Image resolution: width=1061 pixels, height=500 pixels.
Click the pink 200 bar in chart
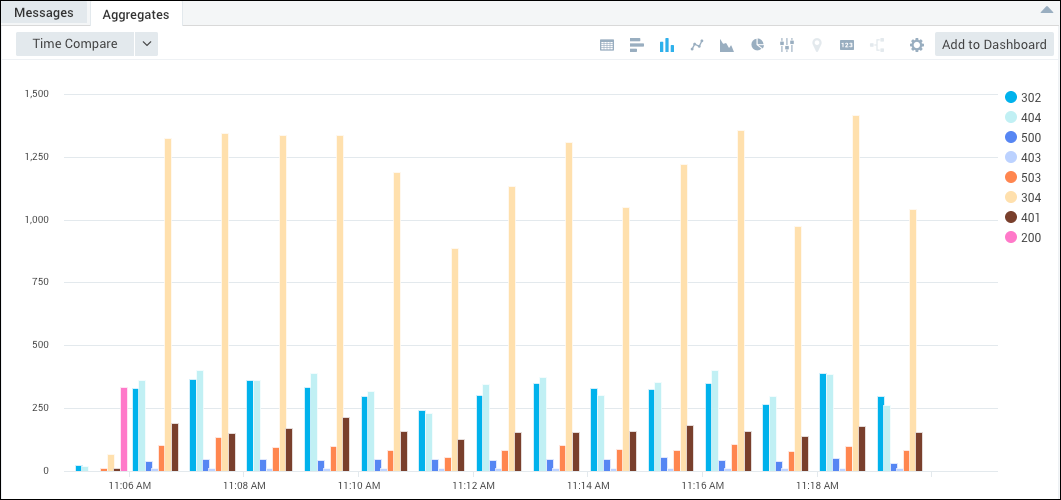click(124, 428)
